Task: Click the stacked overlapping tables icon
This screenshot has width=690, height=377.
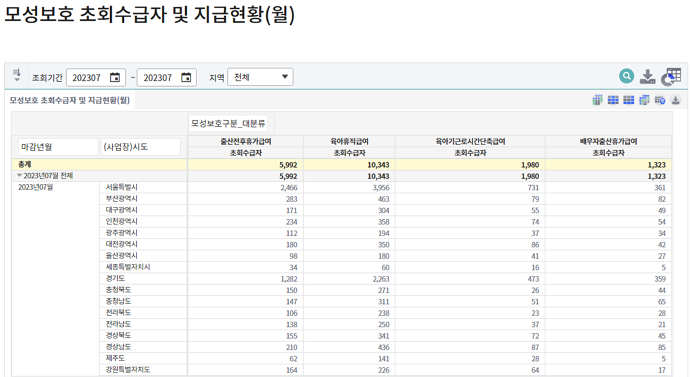Action: coord(644,100)
